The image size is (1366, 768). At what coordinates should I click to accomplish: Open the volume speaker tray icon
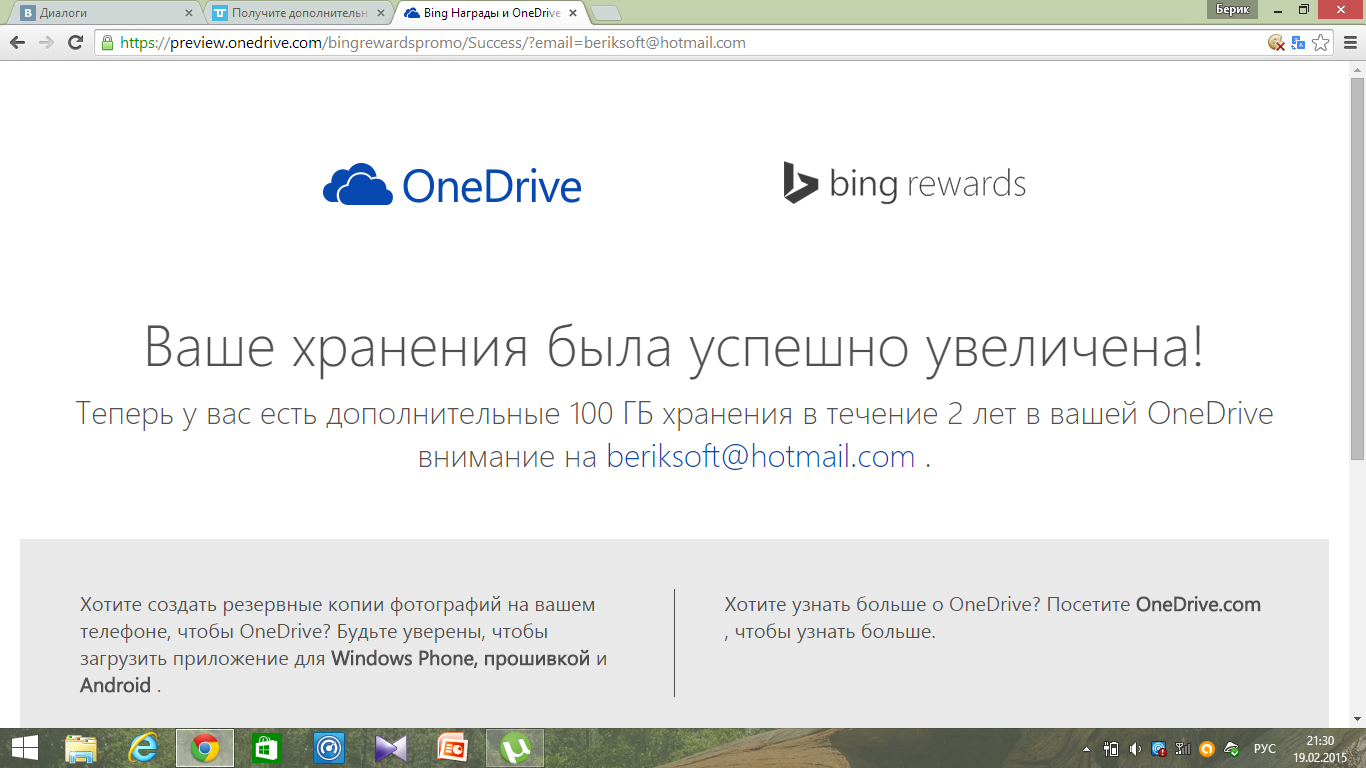[x=1135, y=748]
